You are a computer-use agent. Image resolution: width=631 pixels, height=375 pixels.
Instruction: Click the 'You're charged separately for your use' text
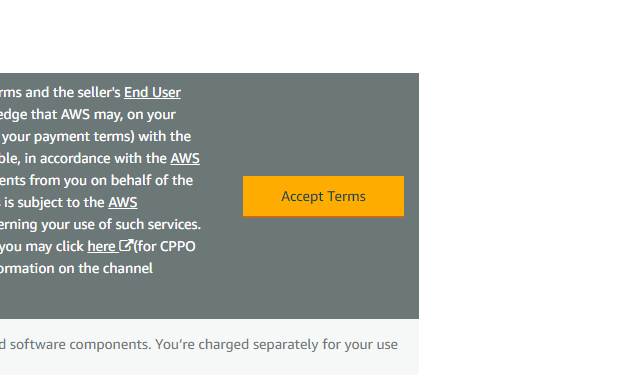pyautogui.click(x=276, y=344)
